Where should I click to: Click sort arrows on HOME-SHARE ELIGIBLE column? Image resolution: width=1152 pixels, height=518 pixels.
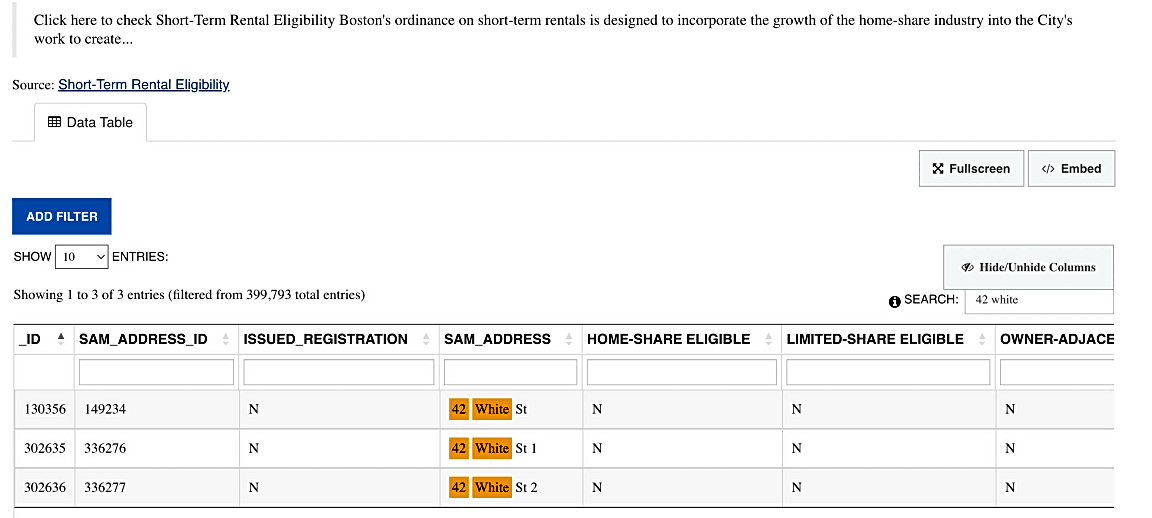[768, 339]
